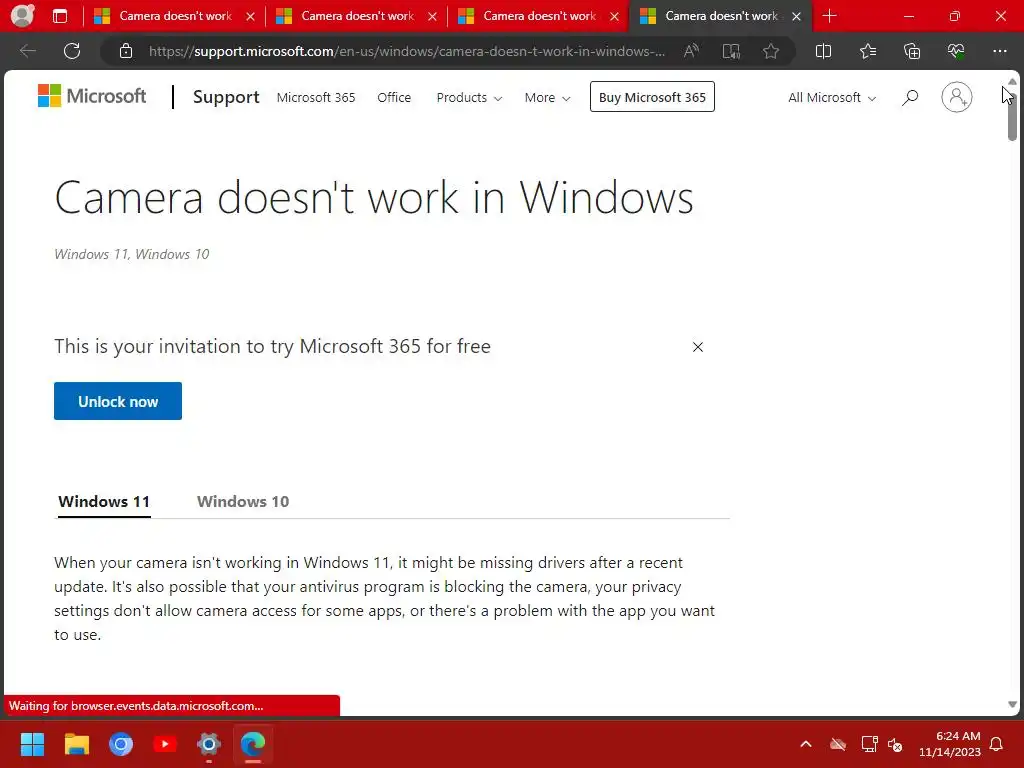Add this page to favorites star
Viewport: 1024px width, 768px height.
[771, 51]
